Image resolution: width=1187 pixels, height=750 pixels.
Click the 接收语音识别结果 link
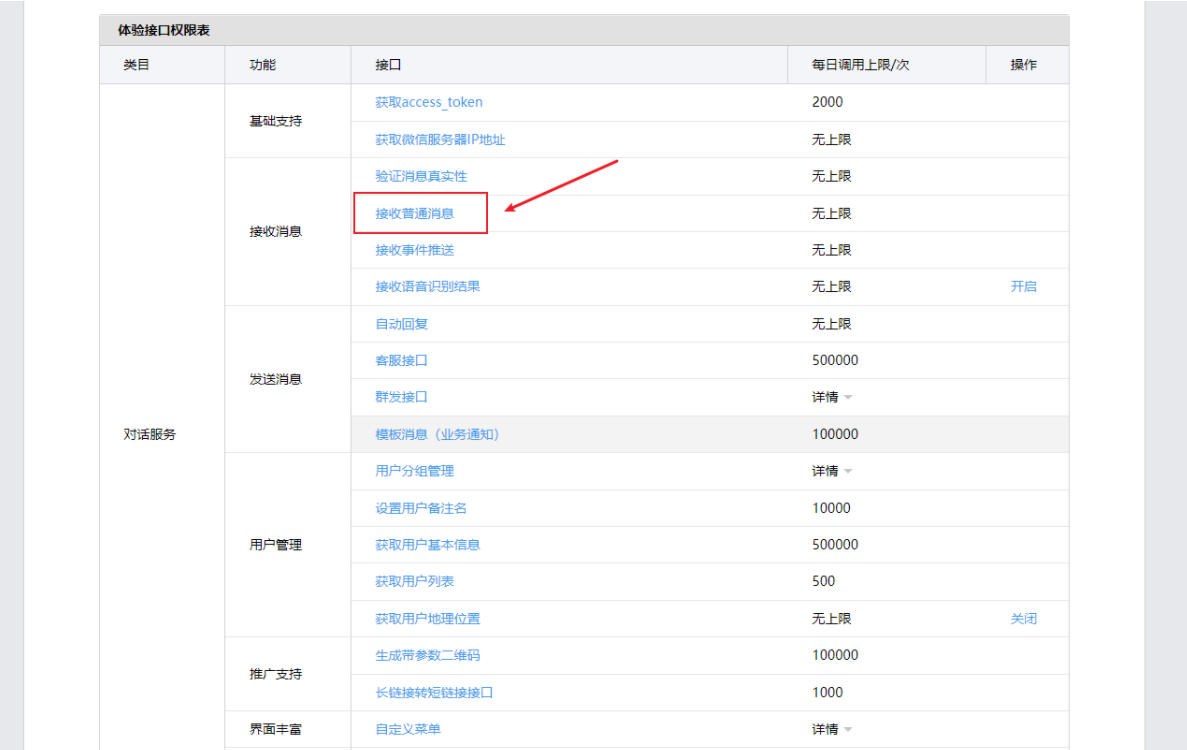pos(427,286)
